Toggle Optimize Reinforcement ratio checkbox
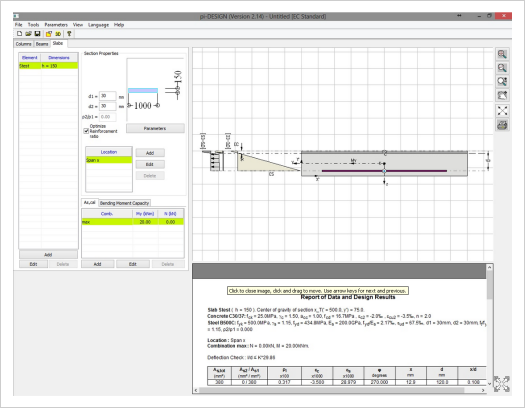The image size is (525, 408). click(x=86, y=131)
